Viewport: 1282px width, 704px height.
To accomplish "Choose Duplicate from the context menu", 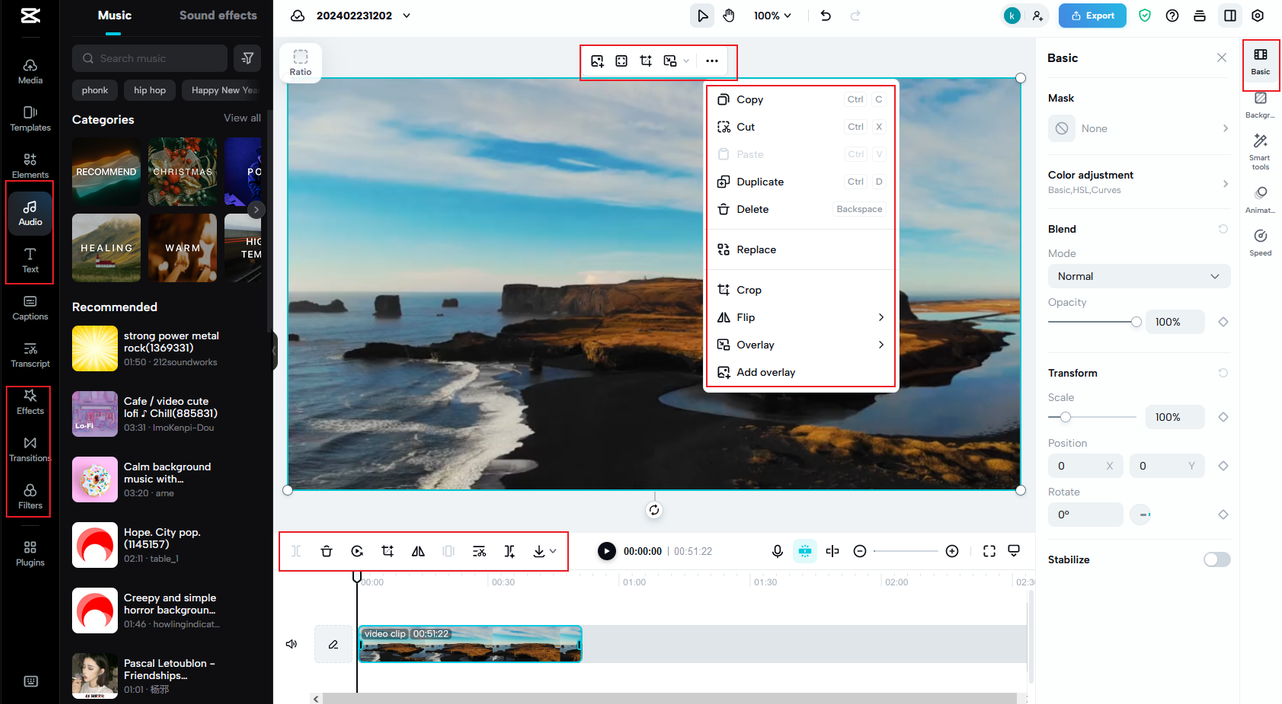I will pos(760,181).
